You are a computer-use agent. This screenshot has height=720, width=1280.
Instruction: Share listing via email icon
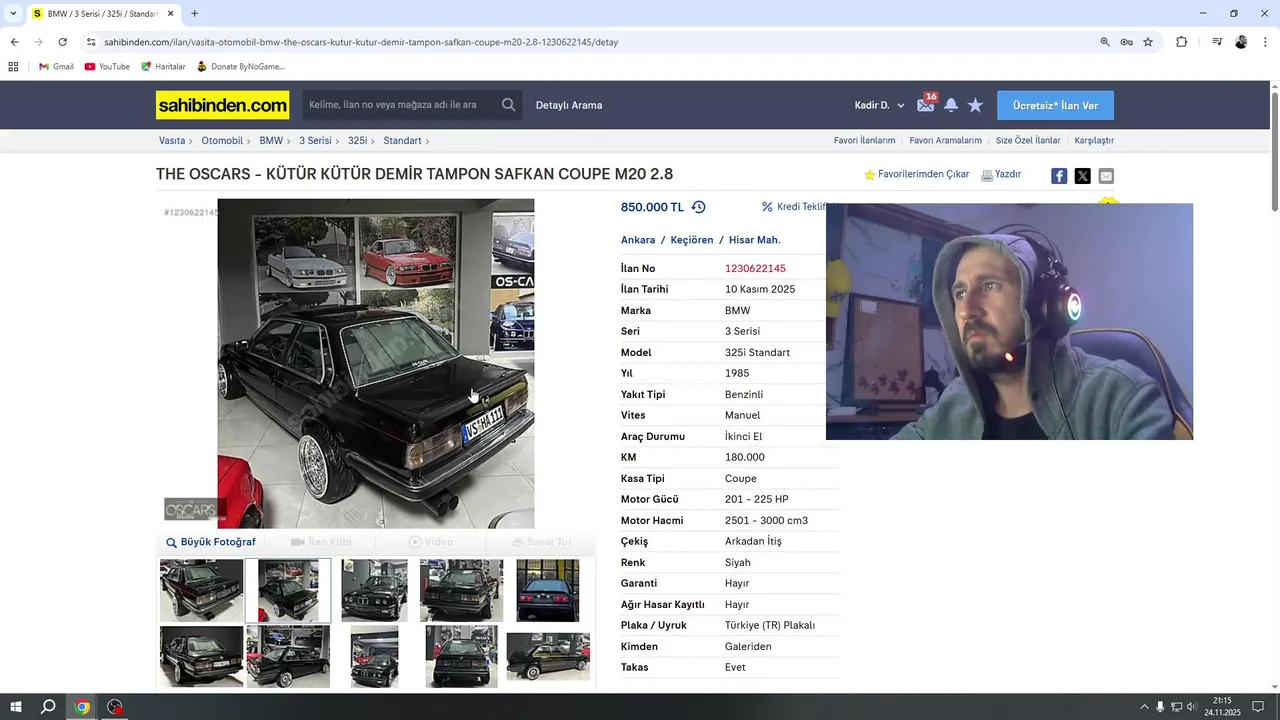(1106, 176)
